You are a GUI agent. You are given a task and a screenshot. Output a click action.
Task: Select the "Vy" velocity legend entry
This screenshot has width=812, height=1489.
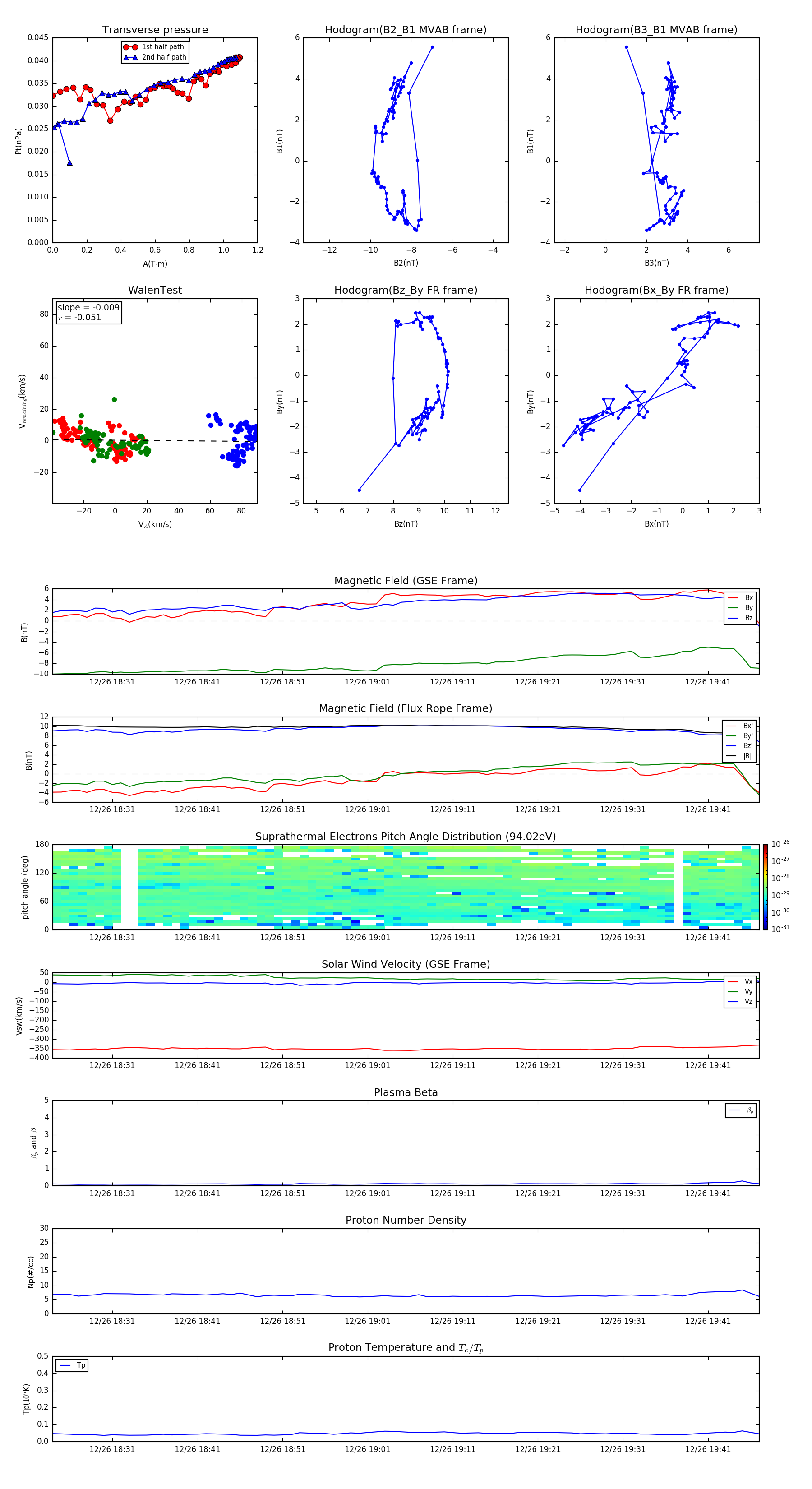pyautogui.click(x=740, y=992)
